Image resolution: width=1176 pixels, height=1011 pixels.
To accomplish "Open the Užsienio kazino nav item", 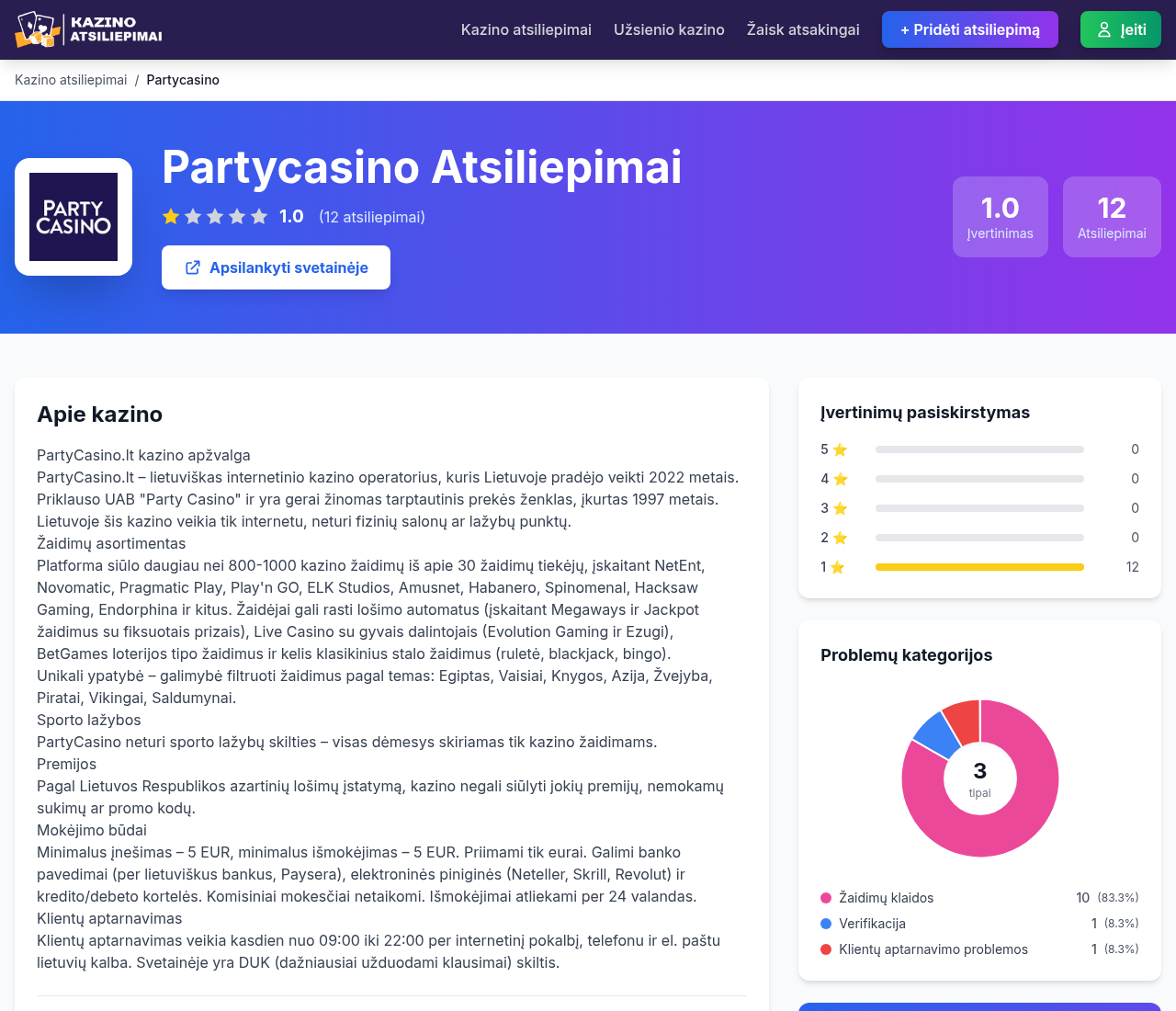I will (669, 29).
